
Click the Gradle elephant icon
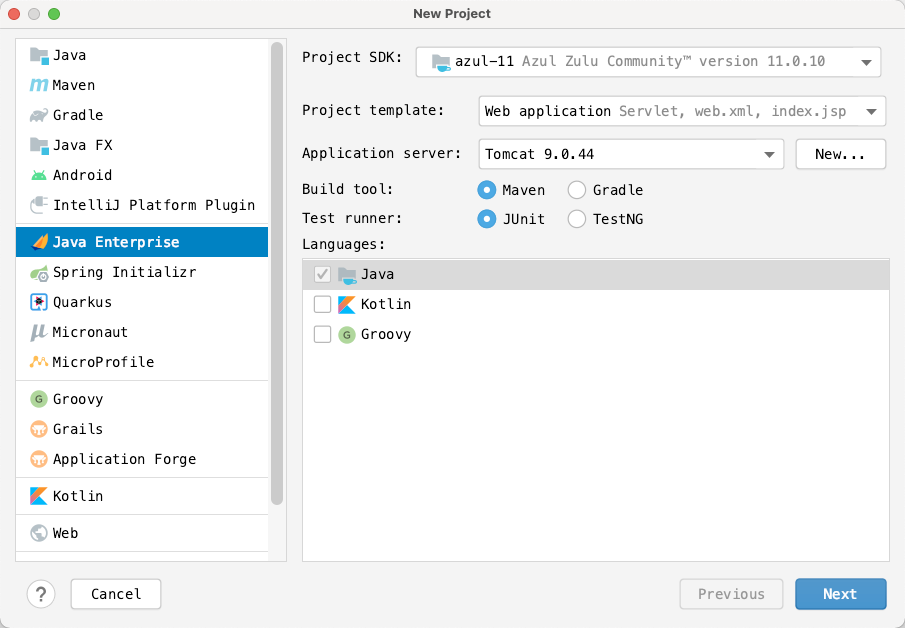click(39, 115)
